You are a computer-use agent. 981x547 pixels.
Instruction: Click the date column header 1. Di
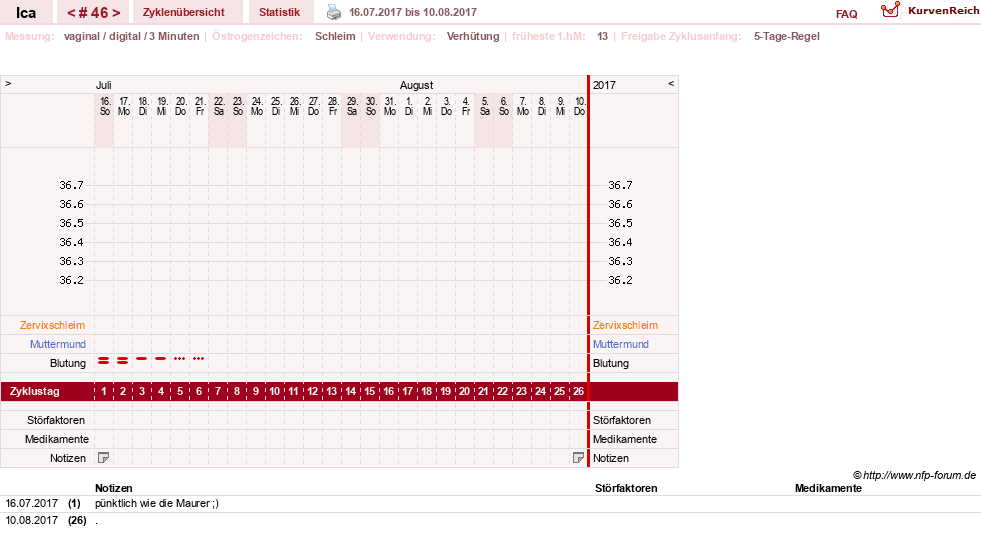coord(409,106)
